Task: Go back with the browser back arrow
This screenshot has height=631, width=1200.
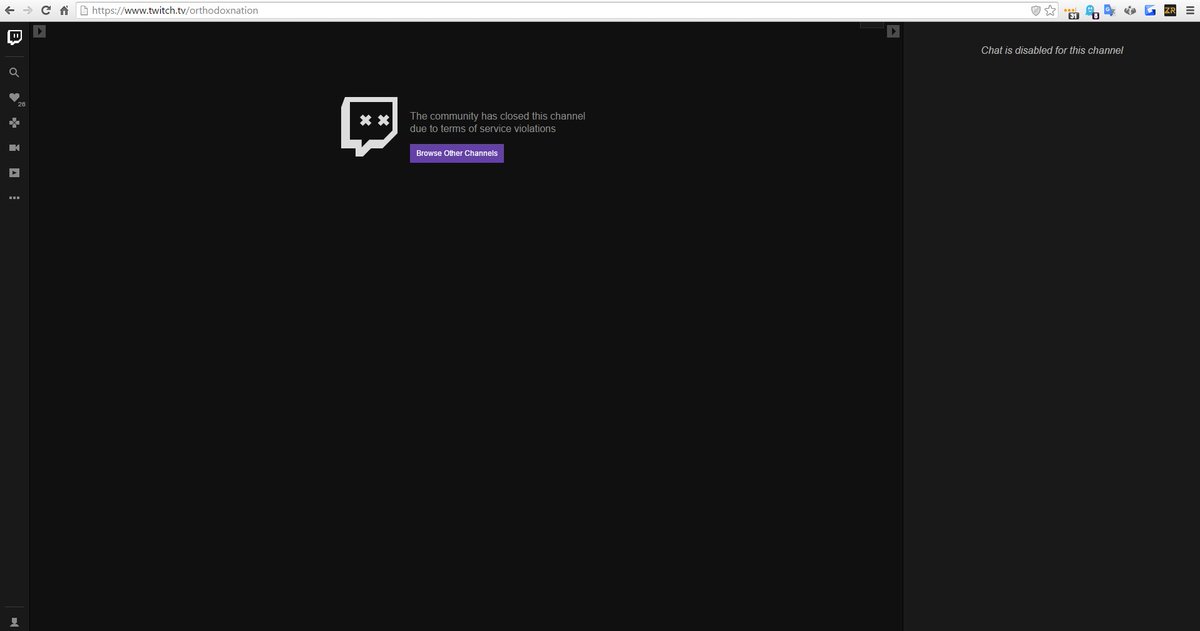Action: pos(10,10)
